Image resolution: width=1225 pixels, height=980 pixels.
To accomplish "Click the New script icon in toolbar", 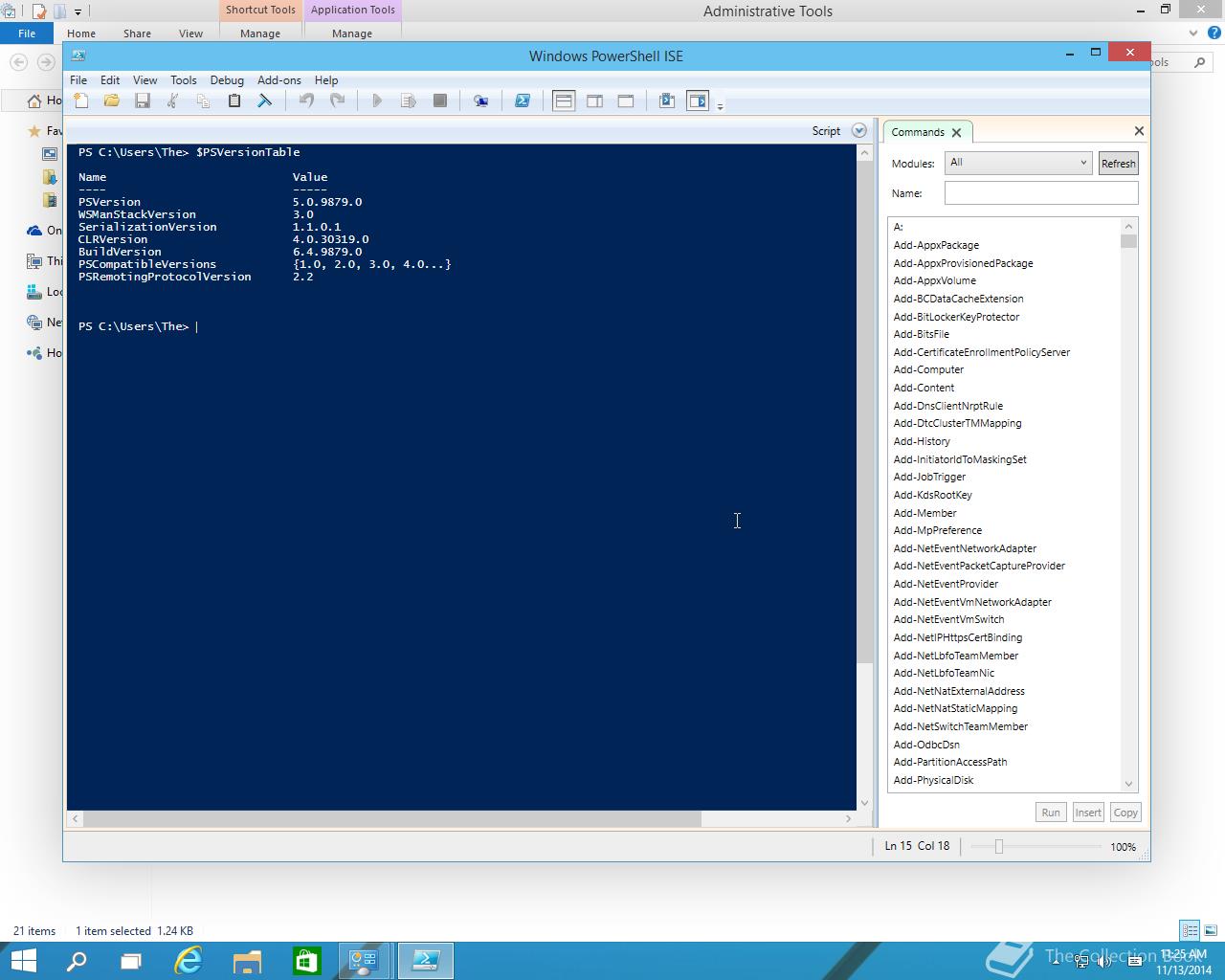I will click(81, 100).
